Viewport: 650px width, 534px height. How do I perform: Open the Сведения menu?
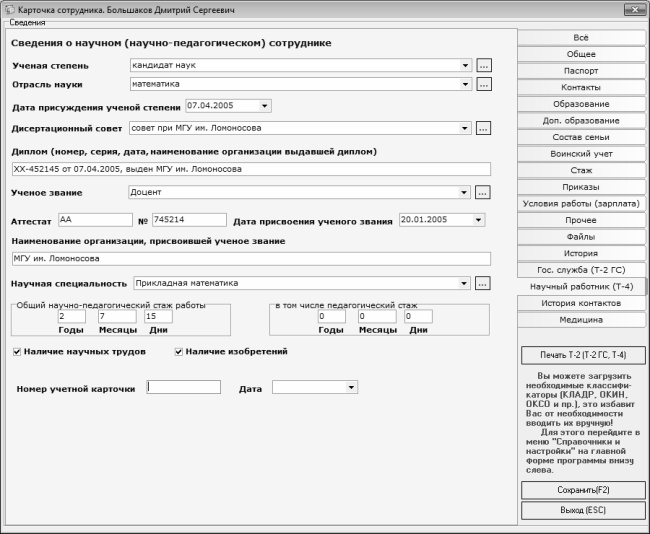coord(27,22)
